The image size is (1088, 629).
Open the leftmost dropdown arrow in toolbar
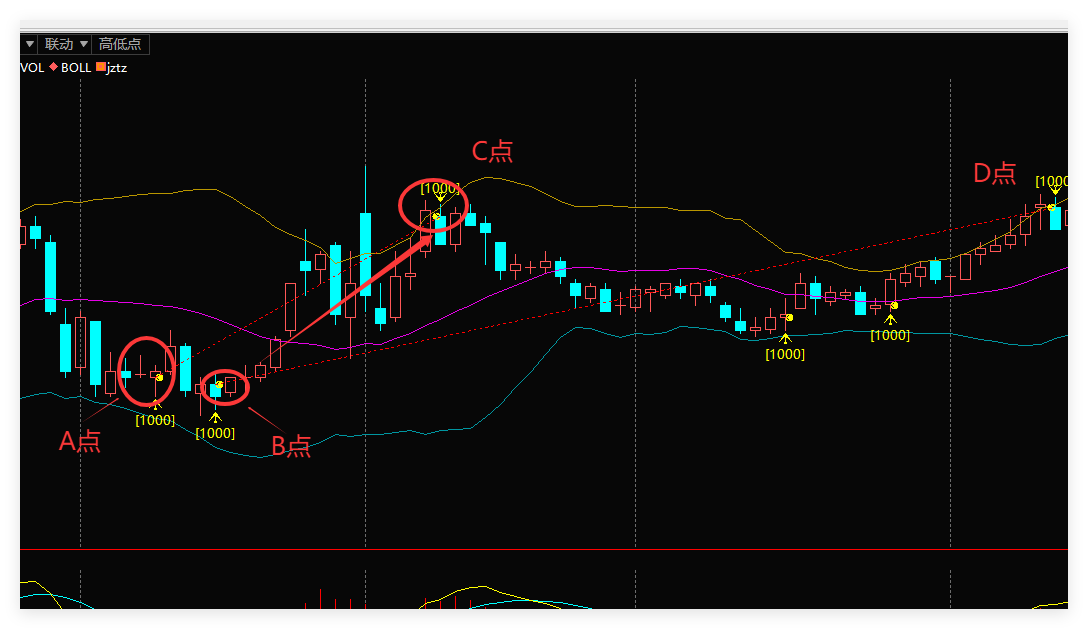29,44
